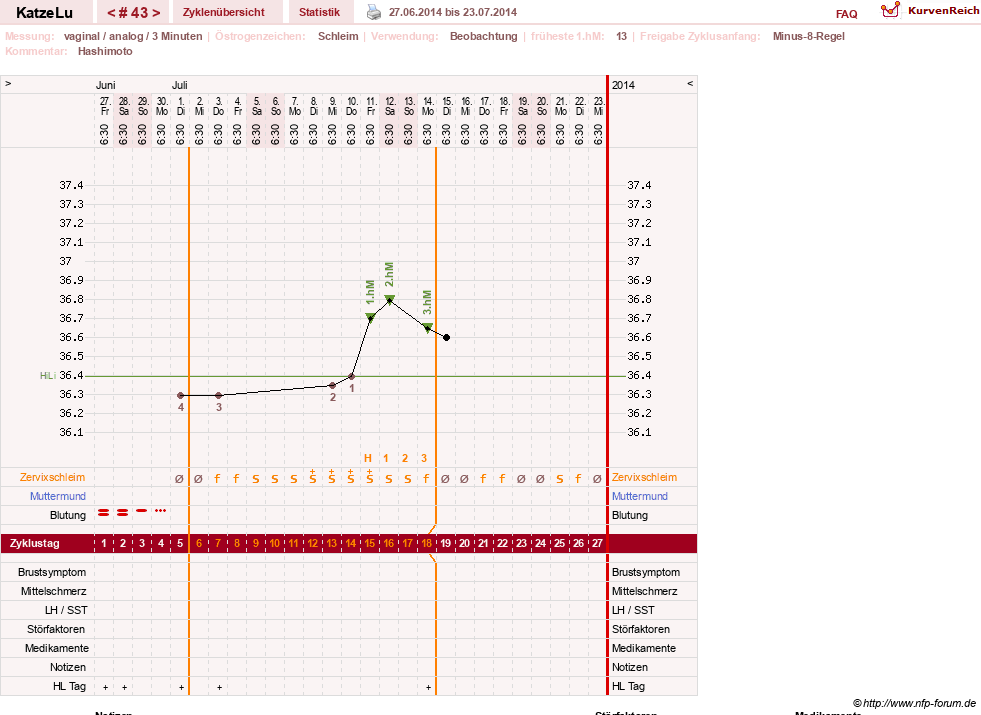Click date column 23. Mi header
Screen dimensions: 981x715
(x=599, y=106)
